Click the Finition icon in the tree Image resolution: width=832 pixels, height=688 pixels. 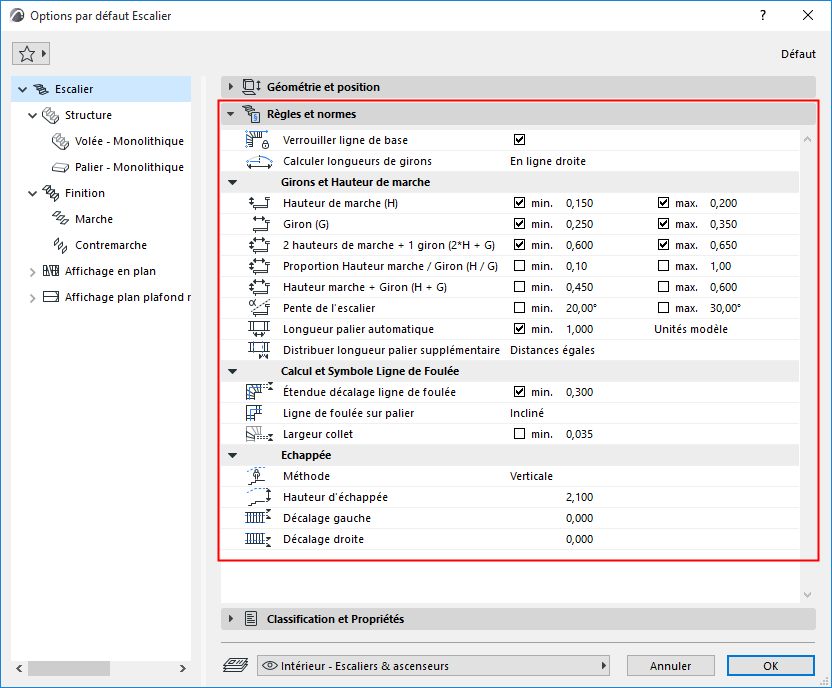[x=50, y=193]
